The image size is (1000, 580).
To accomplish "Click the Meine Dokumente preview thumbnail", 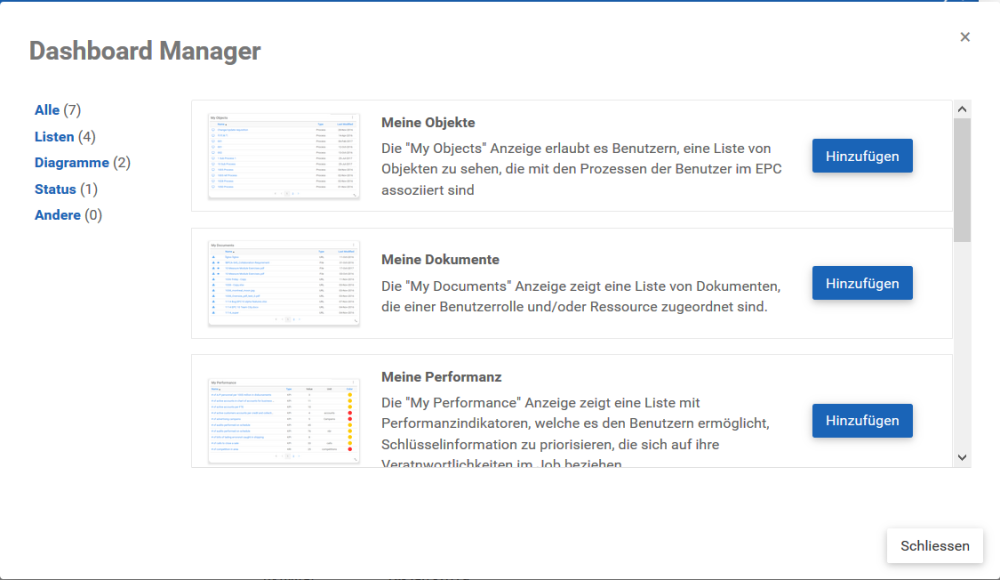I will [x=284, y=283].
